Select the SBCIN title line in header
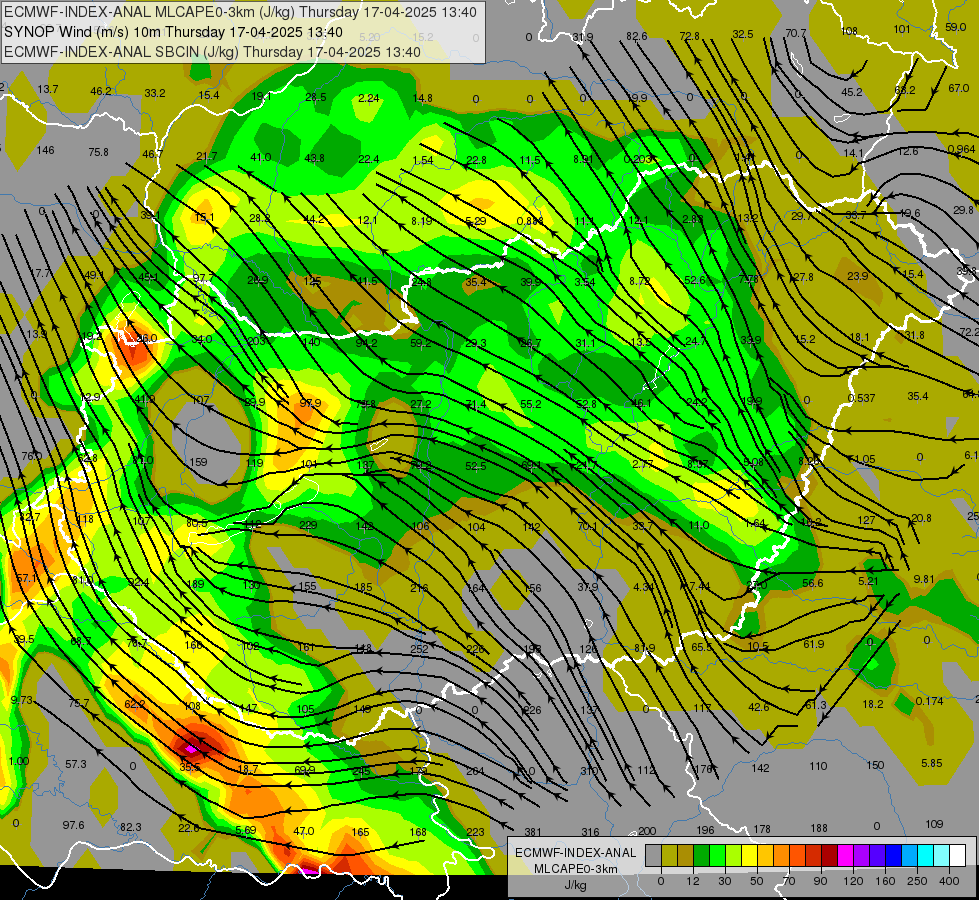979x900 pixels. (212, 52)
